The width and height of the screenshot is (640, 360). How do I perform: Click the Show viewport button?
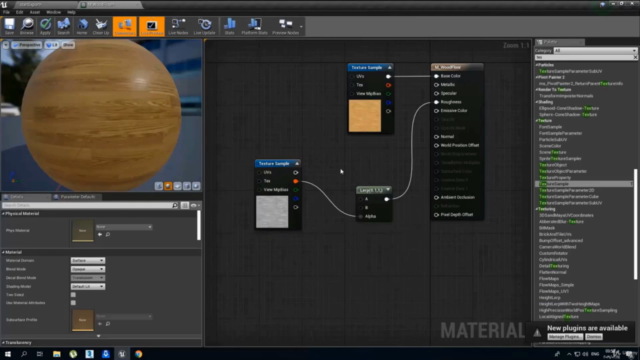(x=68, y=45)
